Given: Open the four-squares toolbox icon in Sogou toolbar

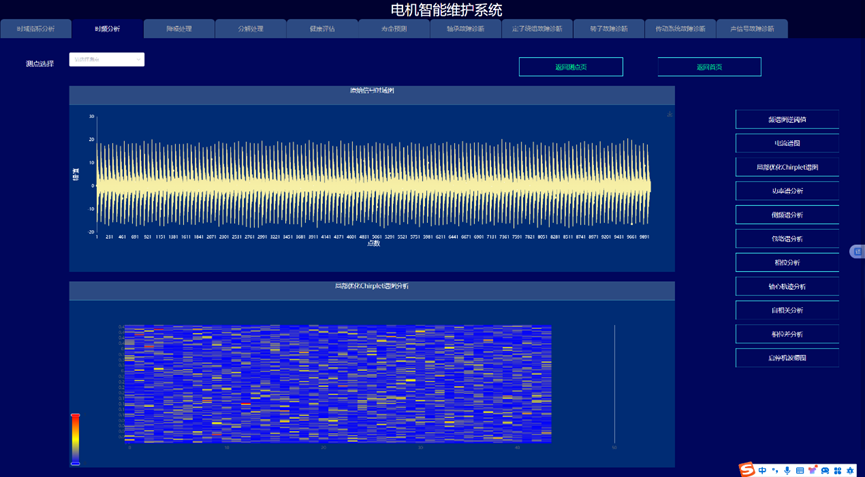Looking at the screenshot, I should (838, 470).
